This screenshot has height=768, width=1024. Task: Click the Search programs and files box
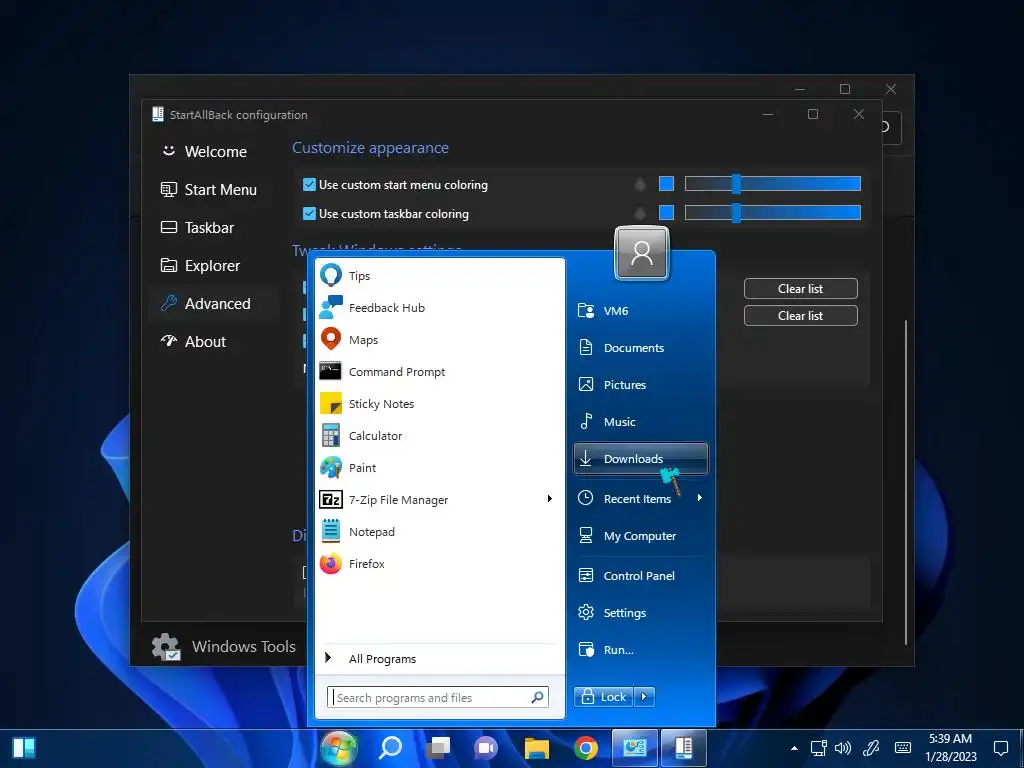point(430,698)
